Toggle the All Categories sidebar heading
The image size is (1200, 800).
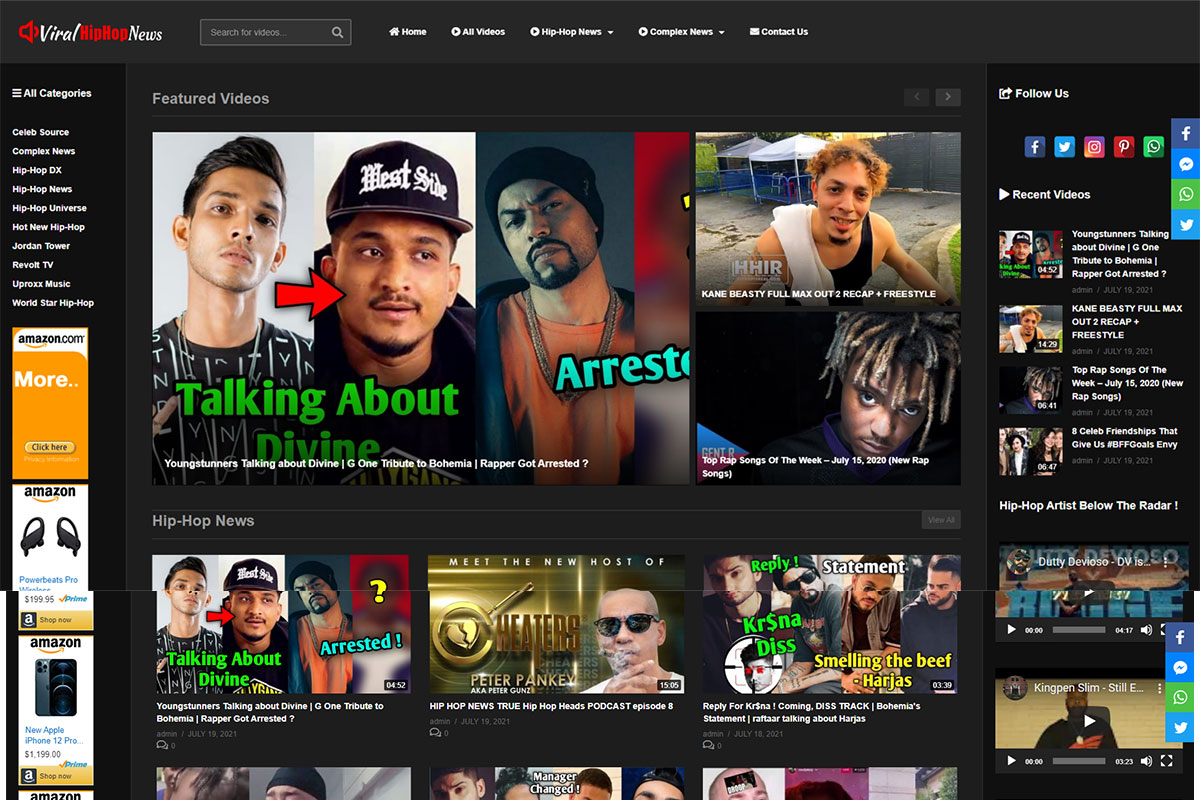pyautogui.click(x=52, y=93)
